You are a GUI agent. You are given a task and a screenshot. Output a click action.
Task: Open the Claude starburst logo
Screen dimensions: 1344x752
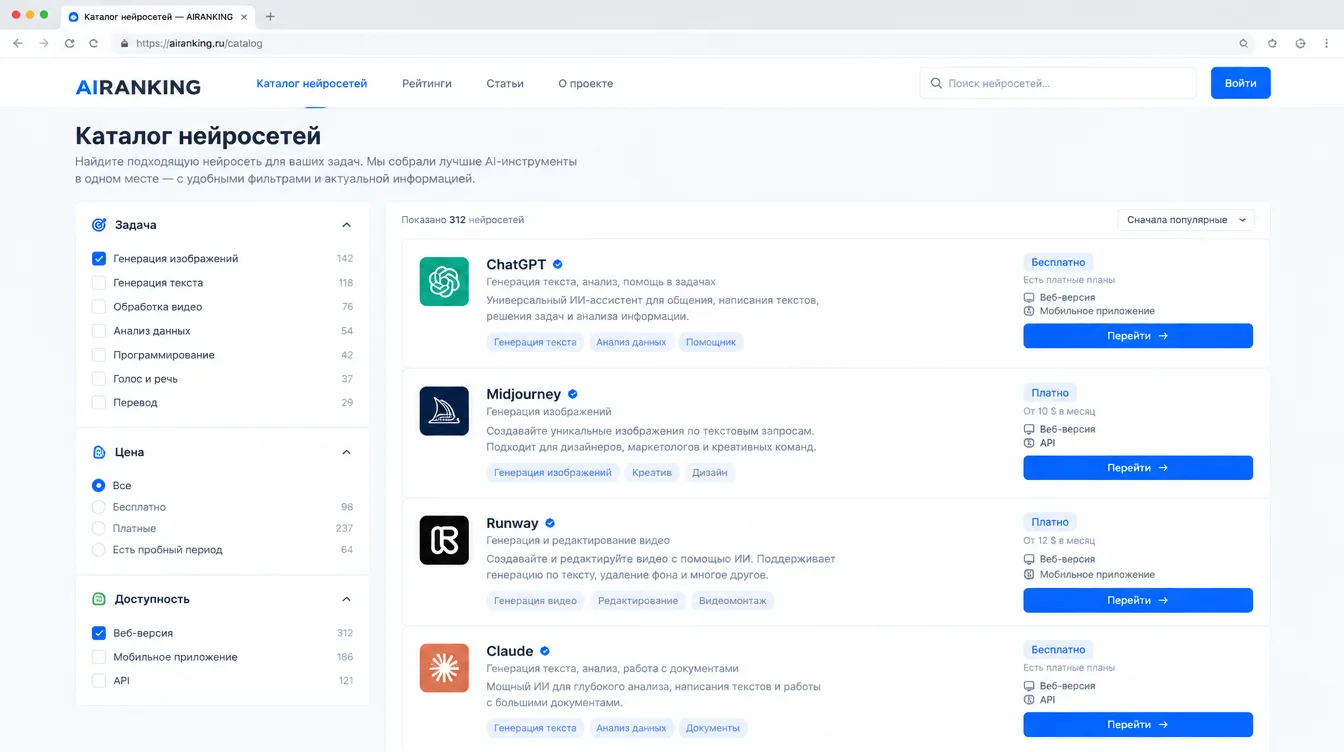[444, 668]
